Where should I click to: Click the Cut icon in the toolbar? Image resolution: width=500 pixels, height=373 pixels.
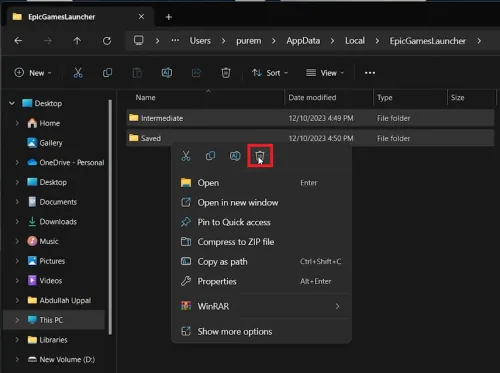pos(78,73)
